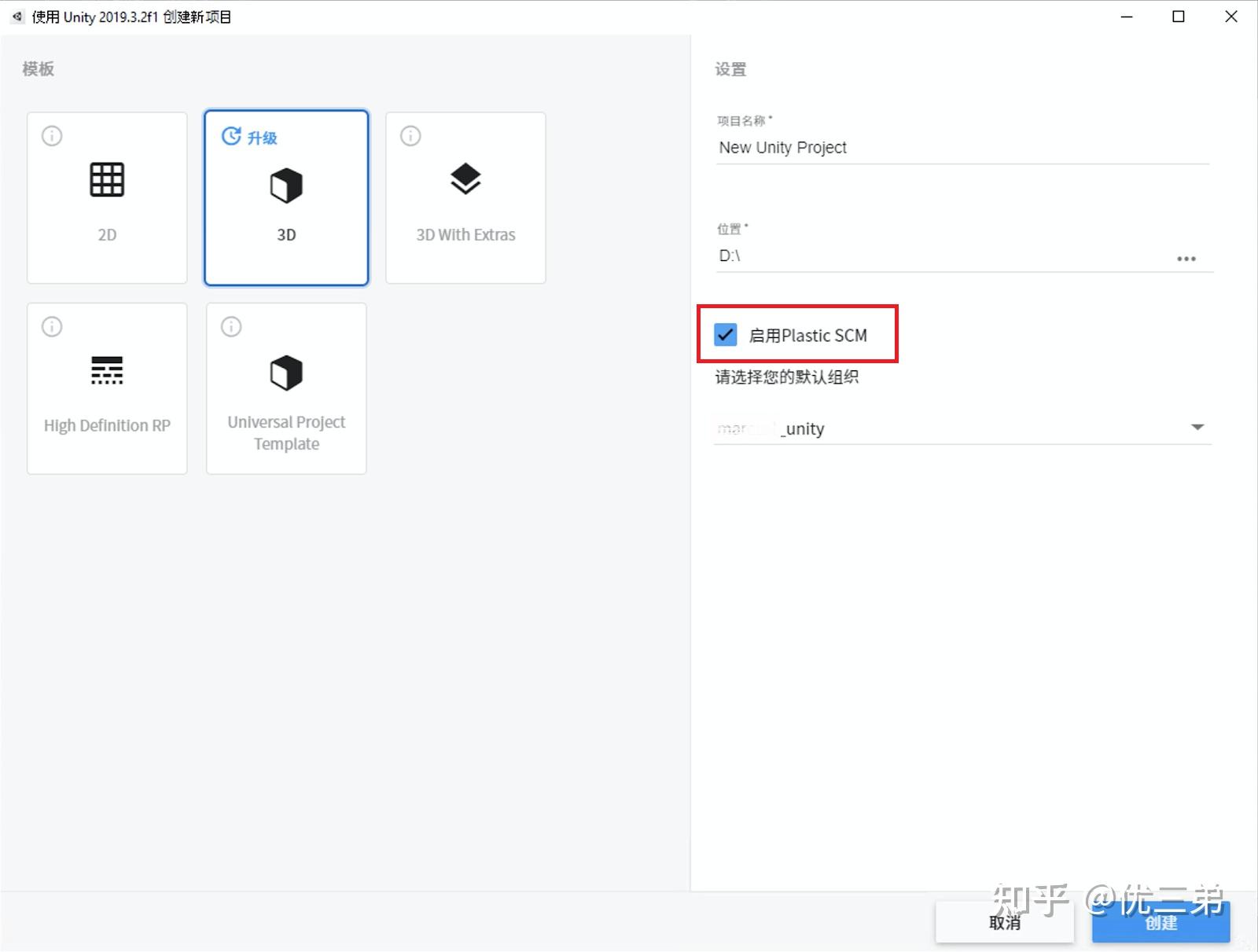Browse location with the three-dot button
1258x952 pixels.
[x=1186, y=259]
